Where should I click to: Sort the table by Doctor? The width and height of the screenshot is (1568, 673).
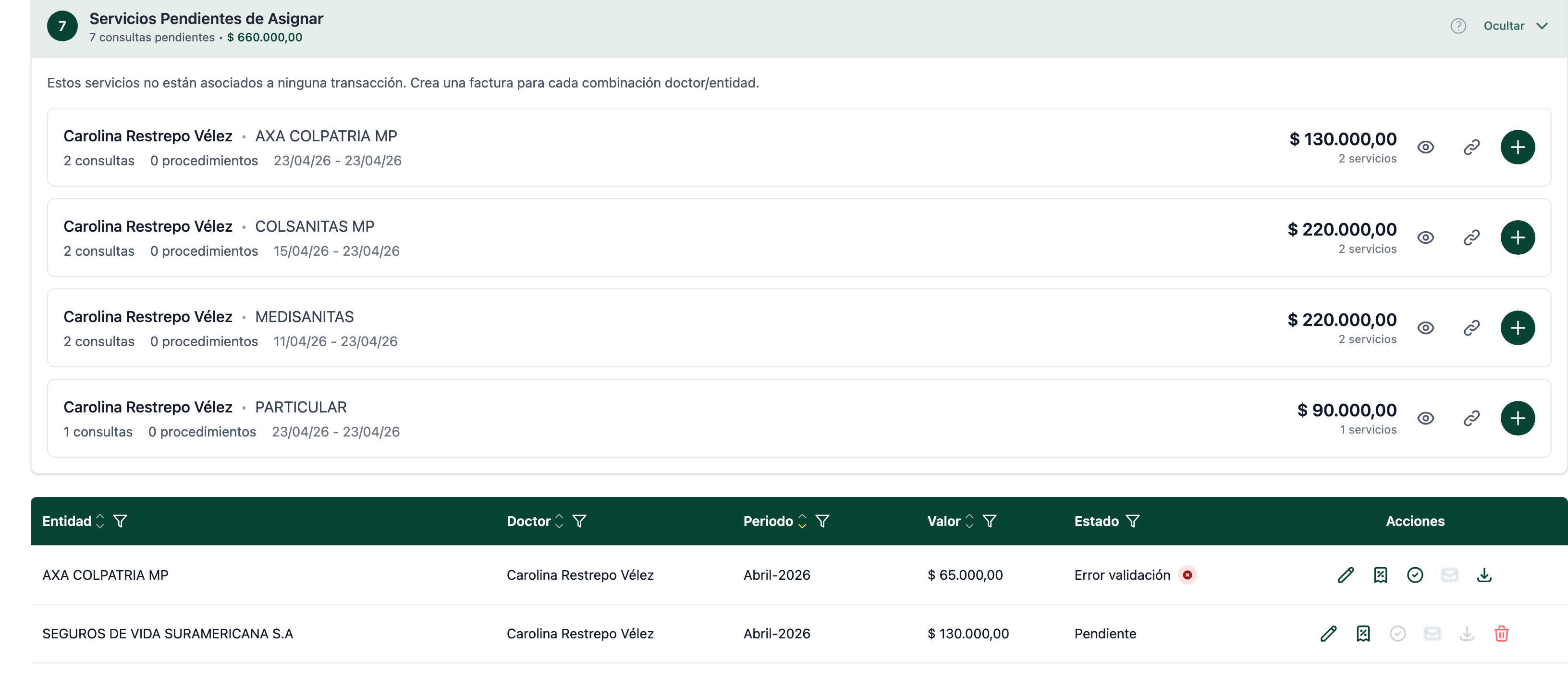coord(559,522)
